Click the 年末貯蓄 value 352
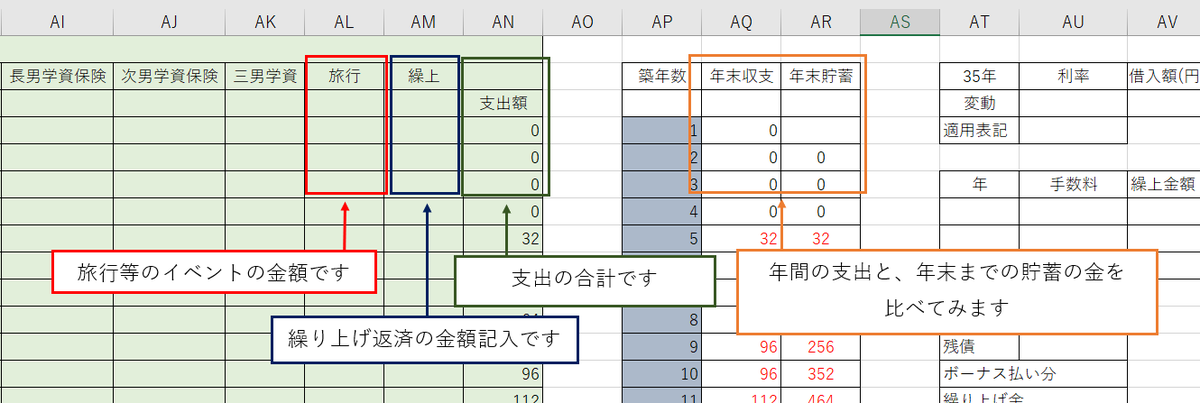This screenshot has height=403, width=1200. [x=821, y=374]
